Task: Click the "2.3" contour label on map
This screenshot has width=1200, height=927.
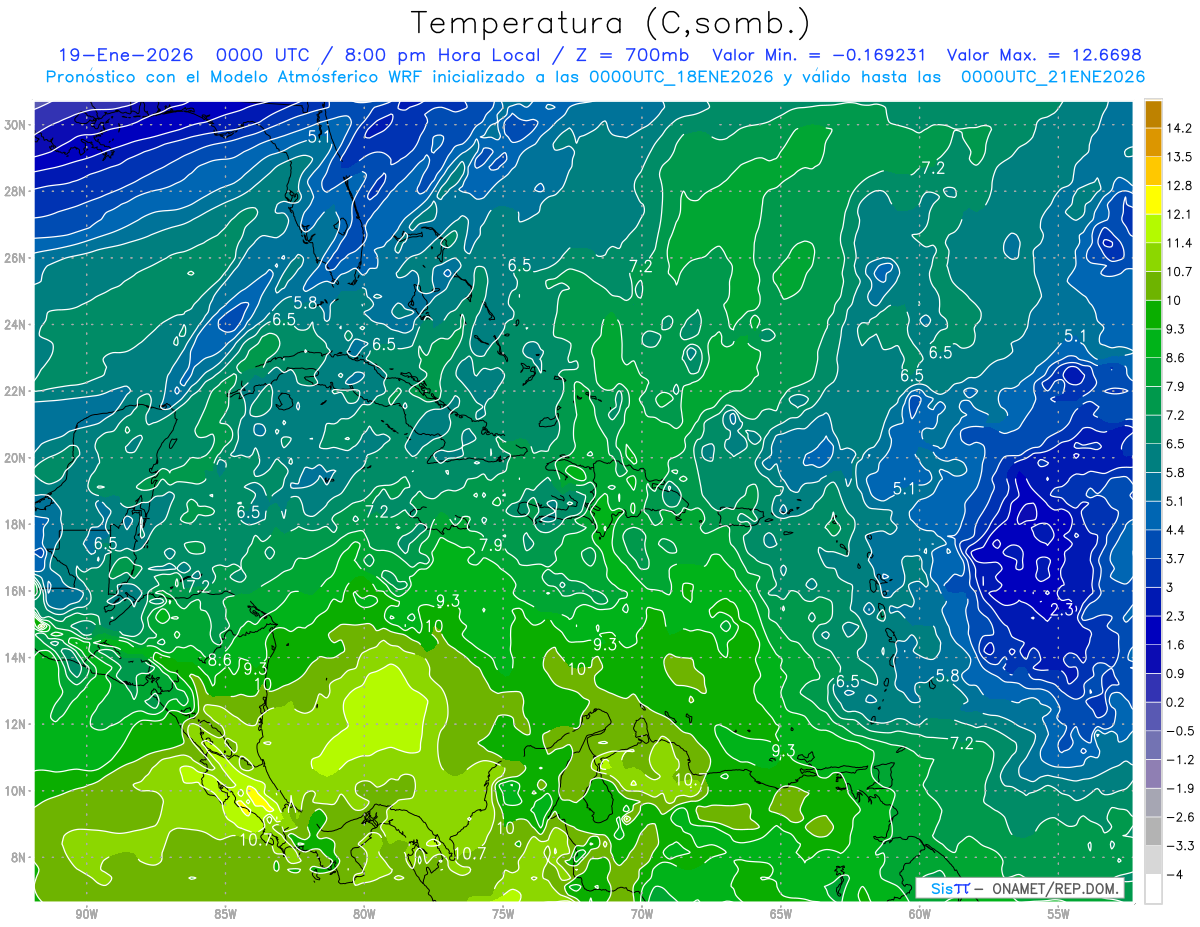Action: point(1061,608)
